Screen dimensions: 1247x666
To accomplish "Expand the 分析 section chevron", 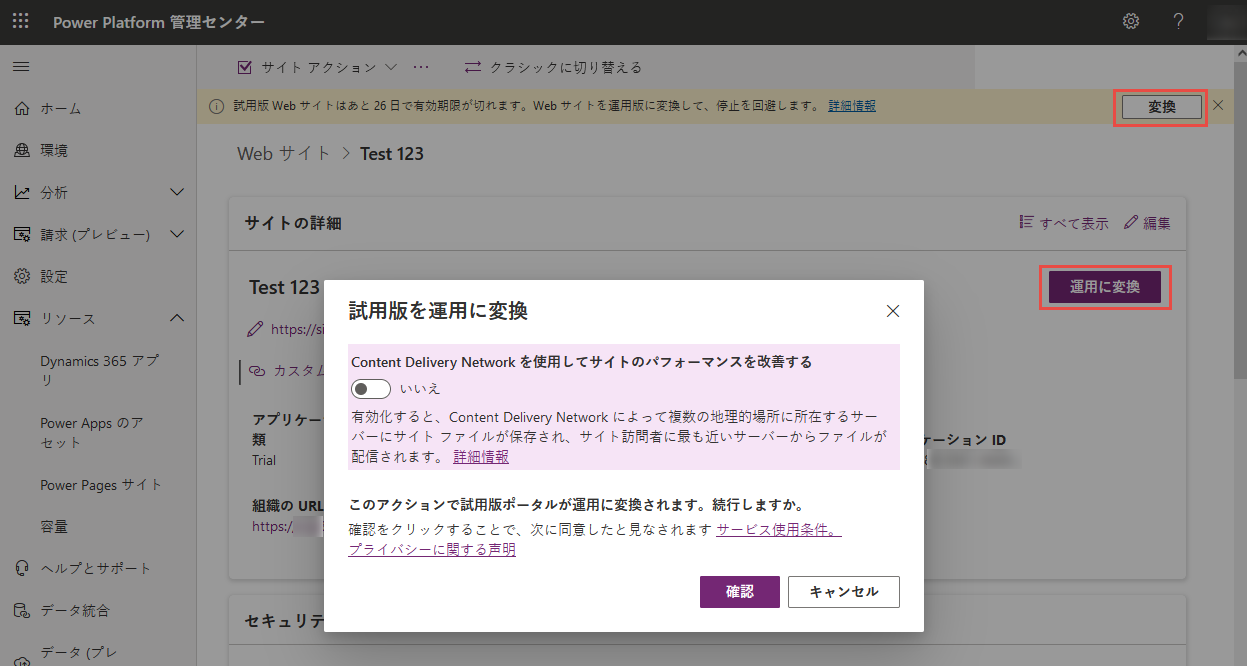I will coord(177,192).
